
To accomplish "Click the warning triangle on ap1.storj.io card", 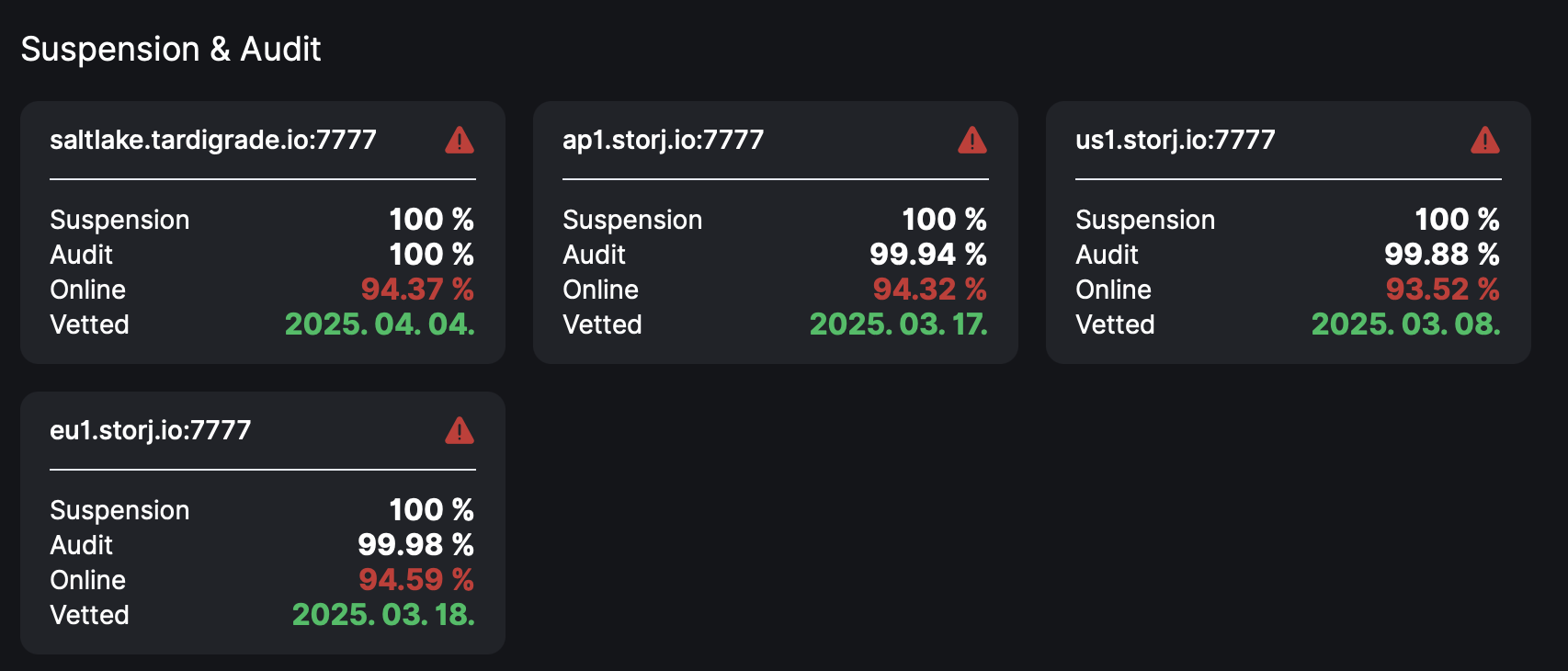I will (972, 140).
